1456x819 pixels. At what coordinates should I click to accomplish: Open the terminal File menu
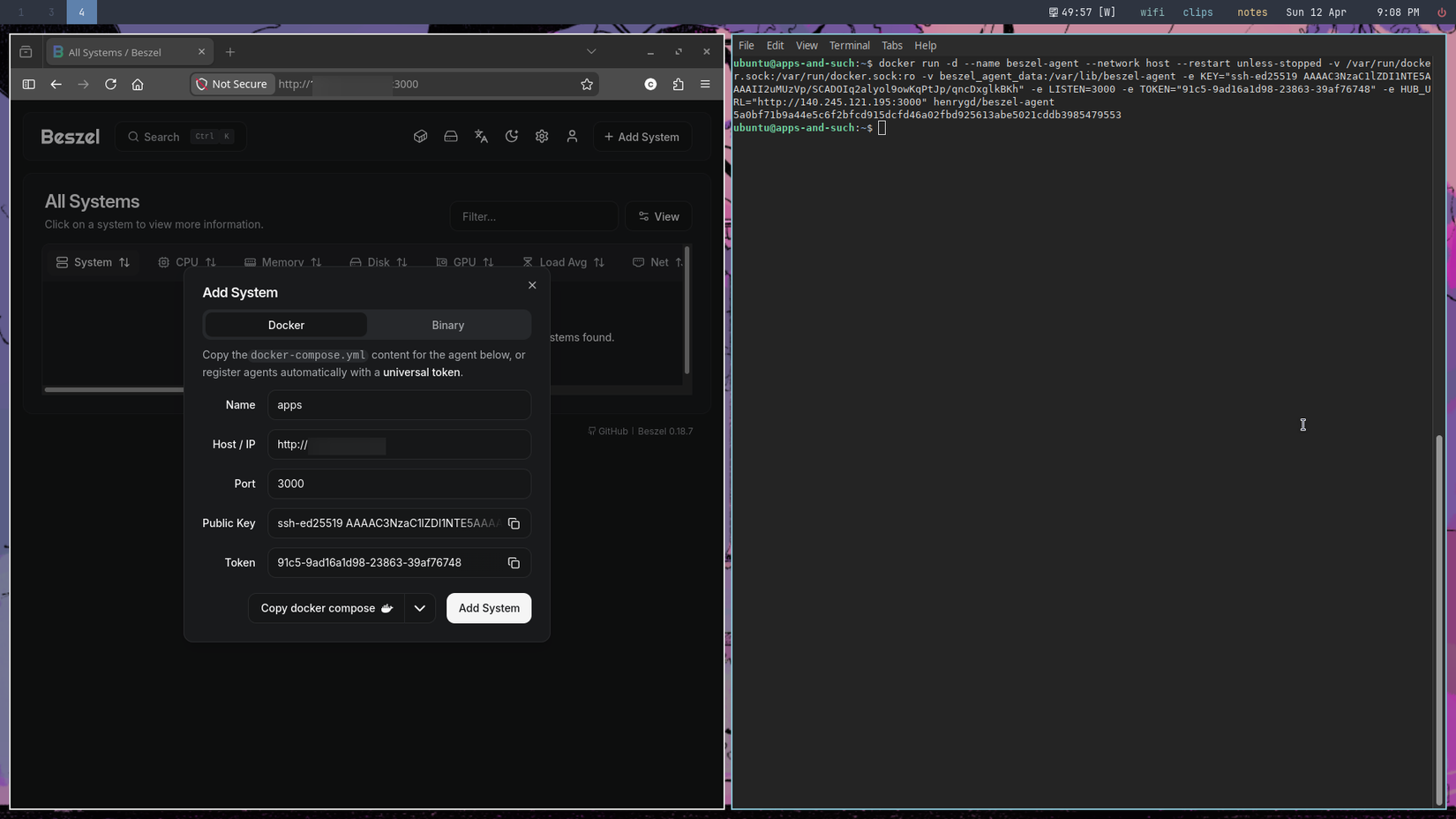(x=747, y=46)
